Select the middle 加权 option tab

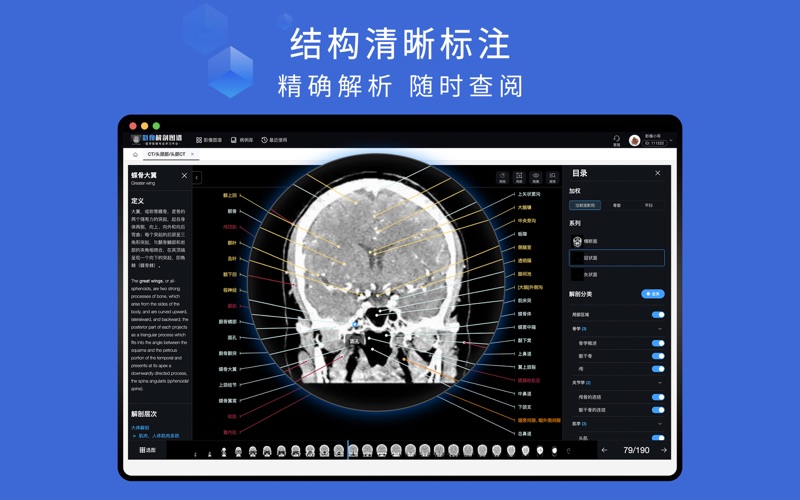(617, 205)
